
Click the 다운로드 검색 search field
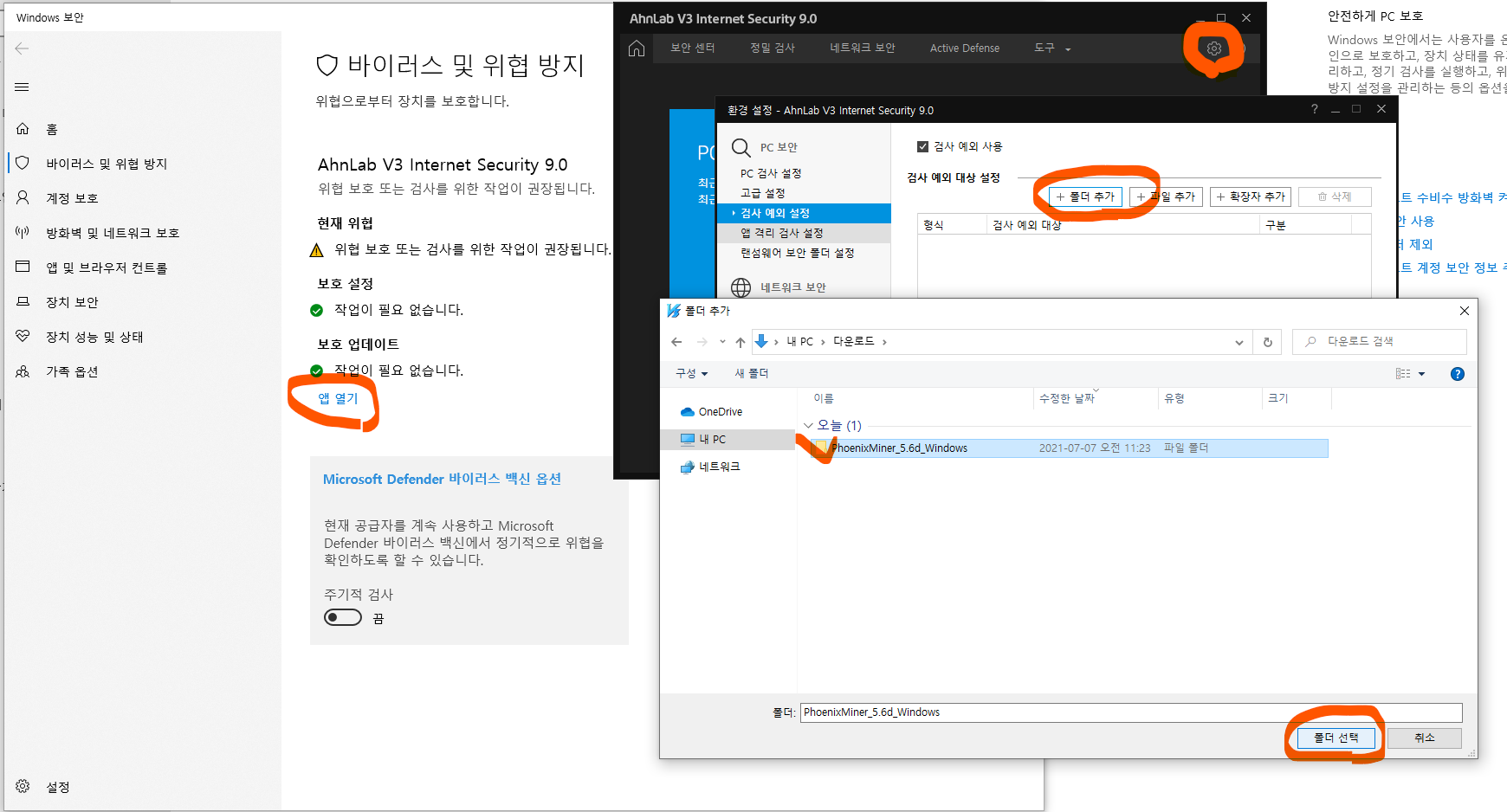[x=1379, y=342]
